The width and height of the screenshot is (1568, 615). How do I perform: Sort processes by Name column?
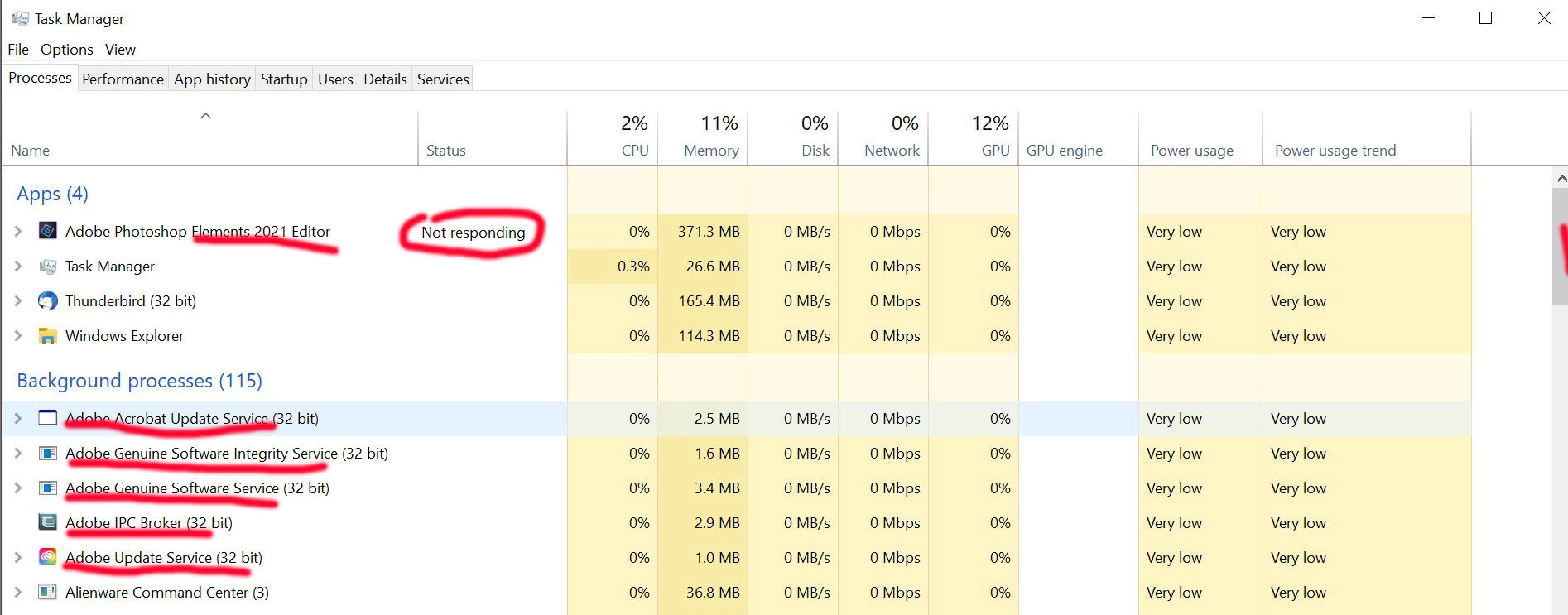210,137
